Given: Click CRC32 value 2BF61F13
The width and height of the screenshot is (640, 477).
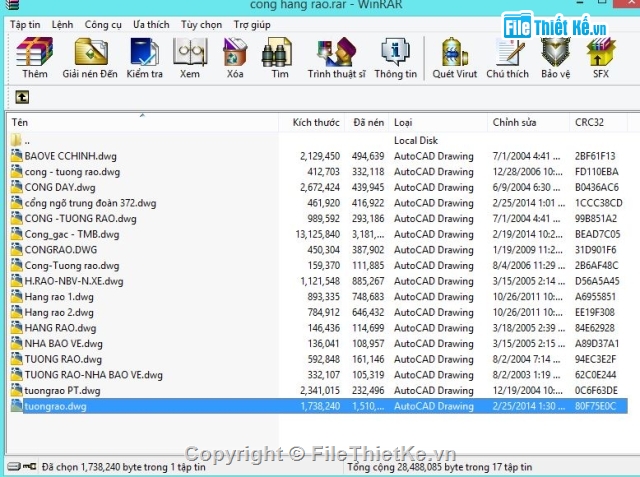Looking at the screenshot, I should point(595,156).
